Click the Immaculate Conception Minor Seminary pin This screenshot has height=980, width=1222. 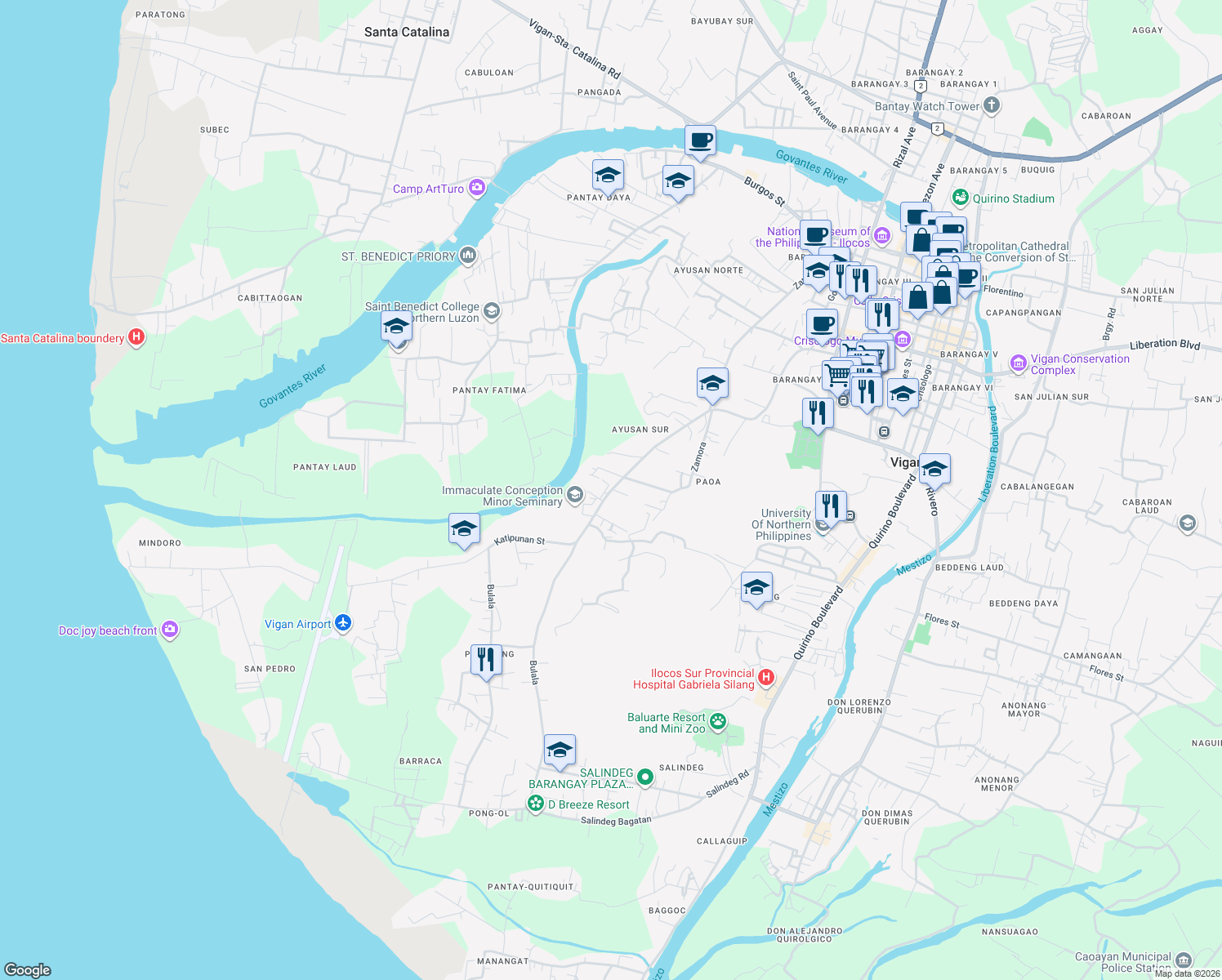[x=575, y=495]
